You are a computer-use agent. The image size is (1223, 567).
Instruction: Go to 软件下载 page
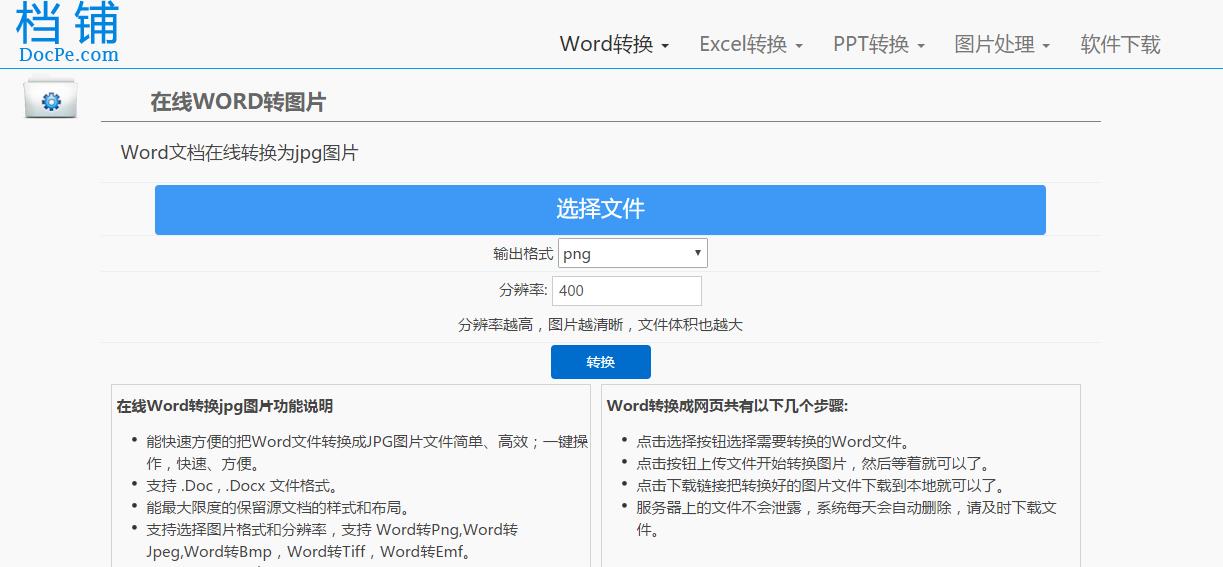click(x=1120, y=44)
